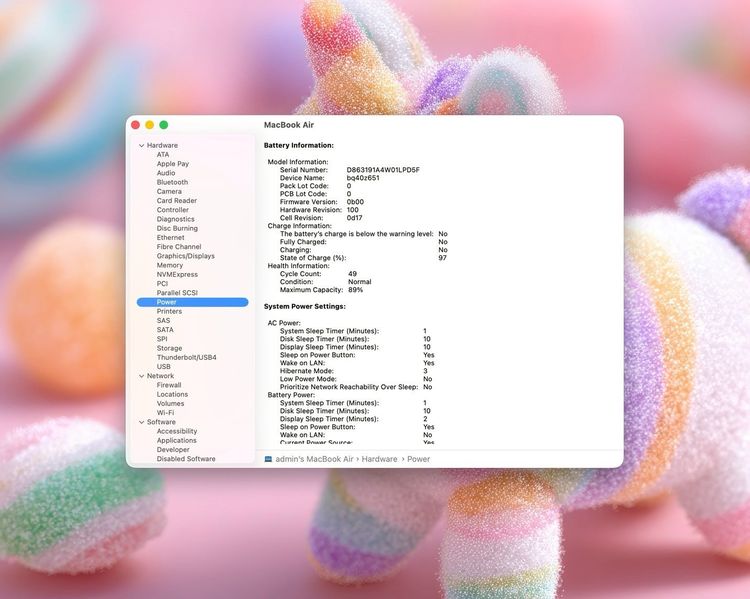This screenshot has width=750, height=599.
Task: Click serial number D863191A4W01LPD5F
Action: (x=383, y=170)
